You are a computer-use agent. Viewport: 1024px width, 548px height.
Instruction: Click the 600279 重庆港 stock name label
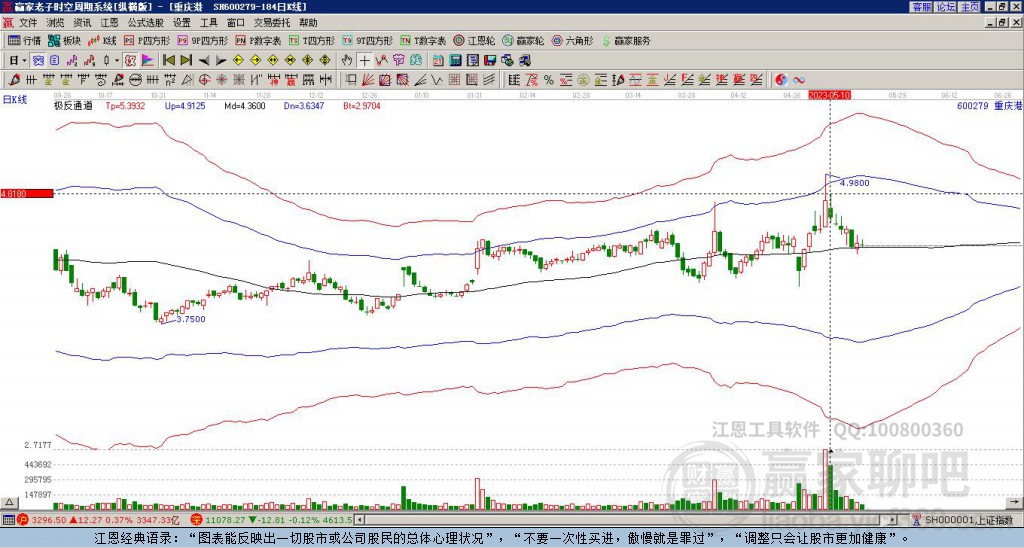pos(989,105)
